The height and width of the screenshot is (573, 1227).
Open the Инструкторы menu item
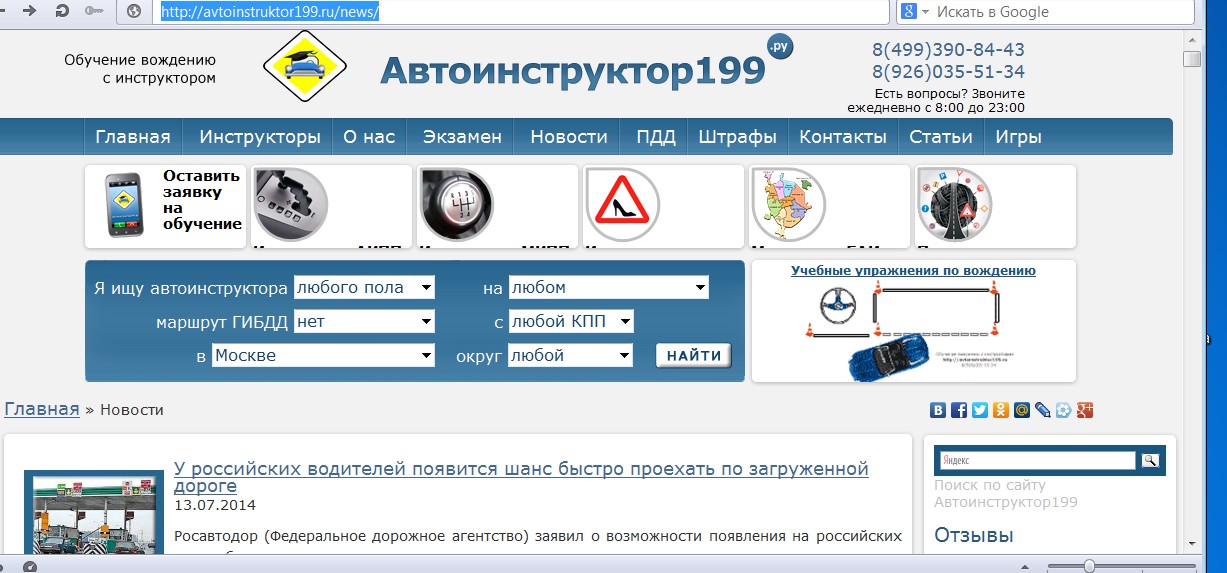tap(260, 137)
